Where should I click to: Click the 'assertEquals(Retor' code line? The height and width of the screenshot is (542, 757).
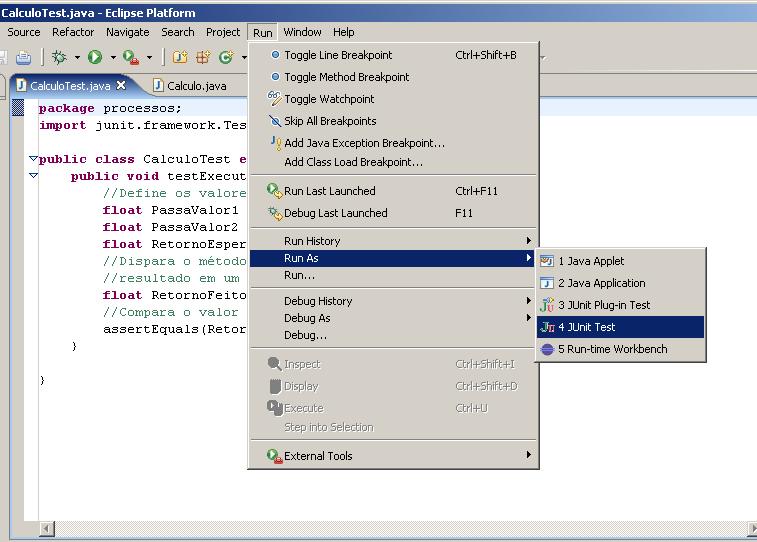175,329
